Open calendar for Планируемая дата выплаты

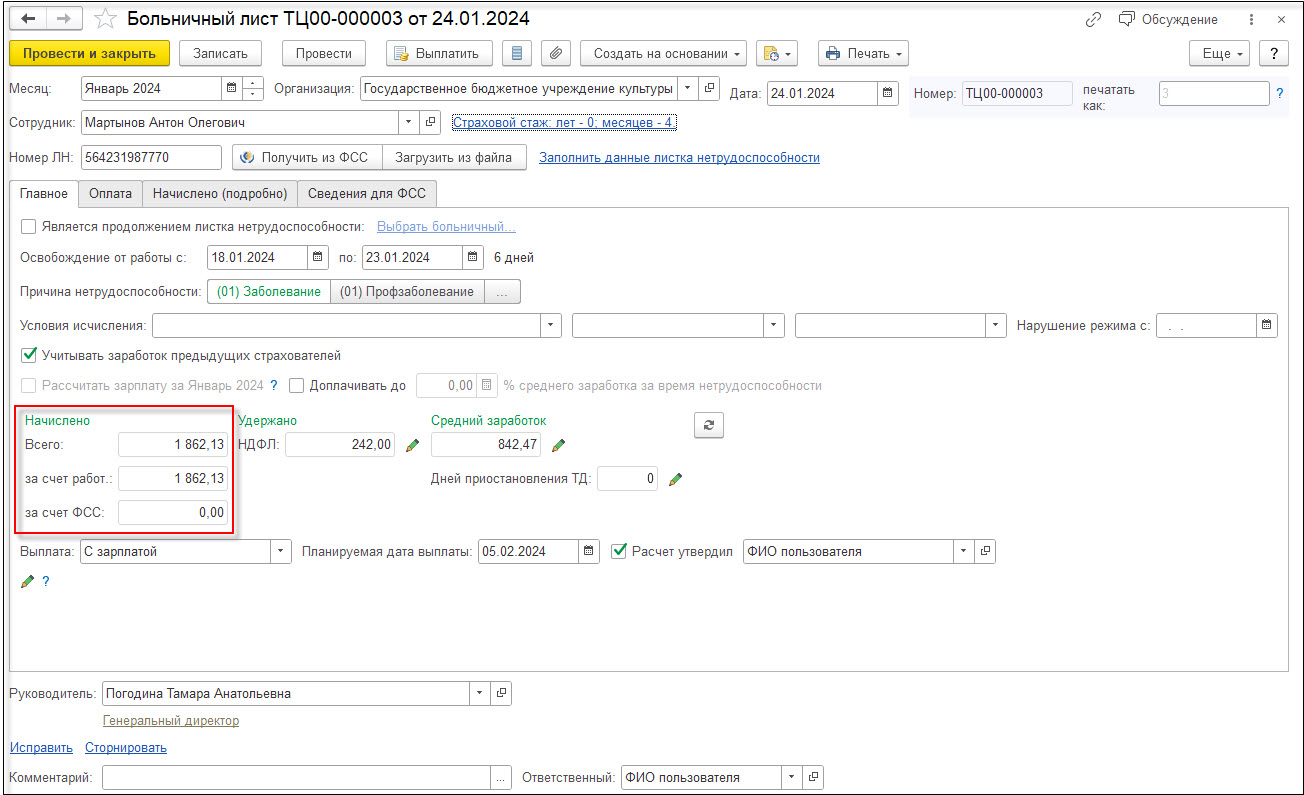coord(589,551)
